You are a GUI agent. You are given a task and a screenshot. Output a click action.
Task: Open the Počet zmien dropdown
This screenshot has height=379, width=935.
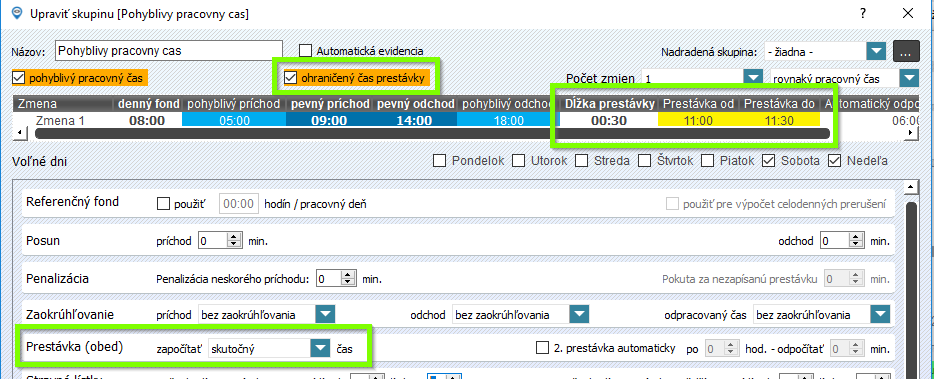coord(754,78)
